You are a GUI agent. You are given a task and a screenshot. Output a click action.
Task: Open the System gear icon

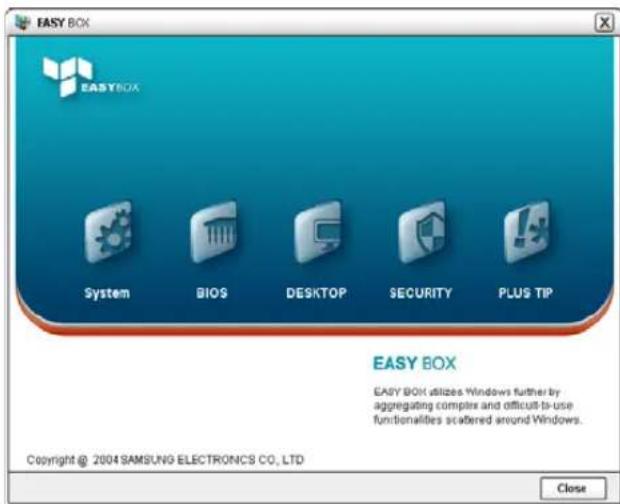pos(108,232)
